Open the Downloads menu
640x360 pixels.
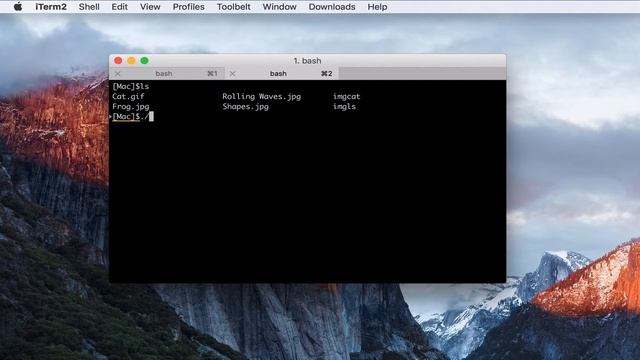pyautogui.click(x=332, y=7)
